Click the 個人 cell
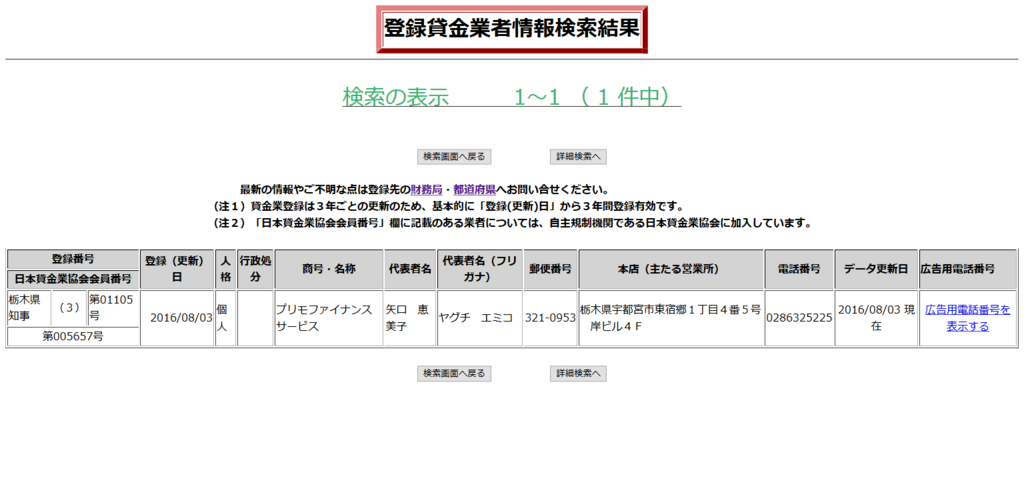 coord(225,318)
